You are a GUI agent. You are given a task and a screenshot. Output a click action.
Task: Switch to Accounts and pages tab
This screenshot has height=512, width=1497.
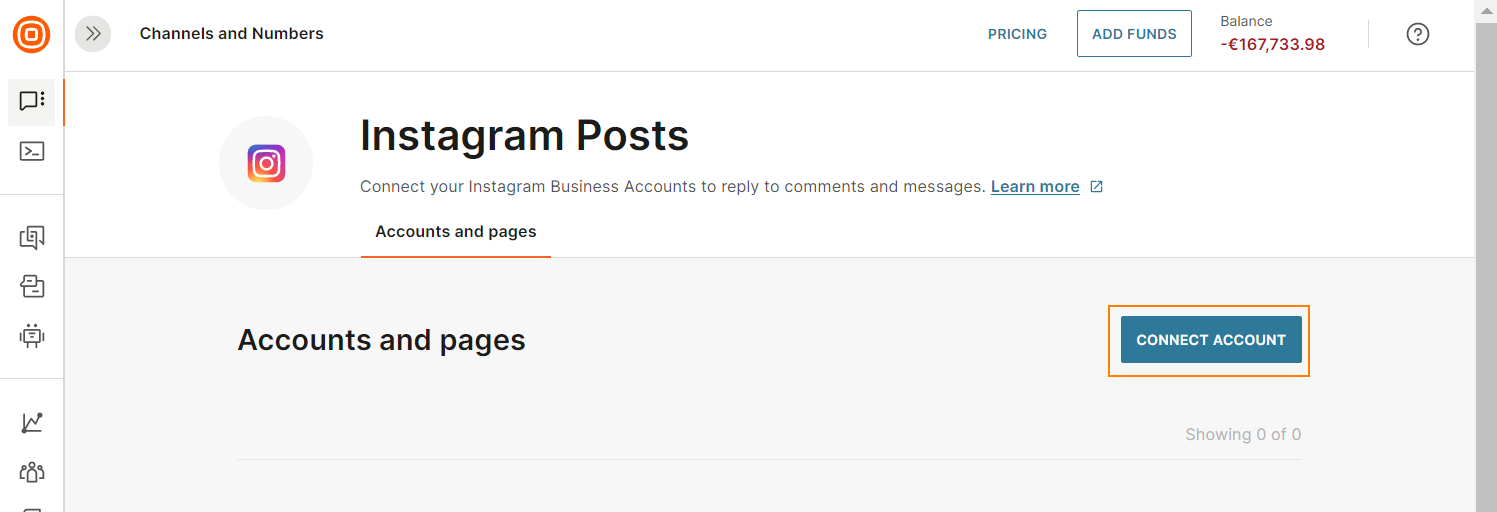tap(456, 232)
